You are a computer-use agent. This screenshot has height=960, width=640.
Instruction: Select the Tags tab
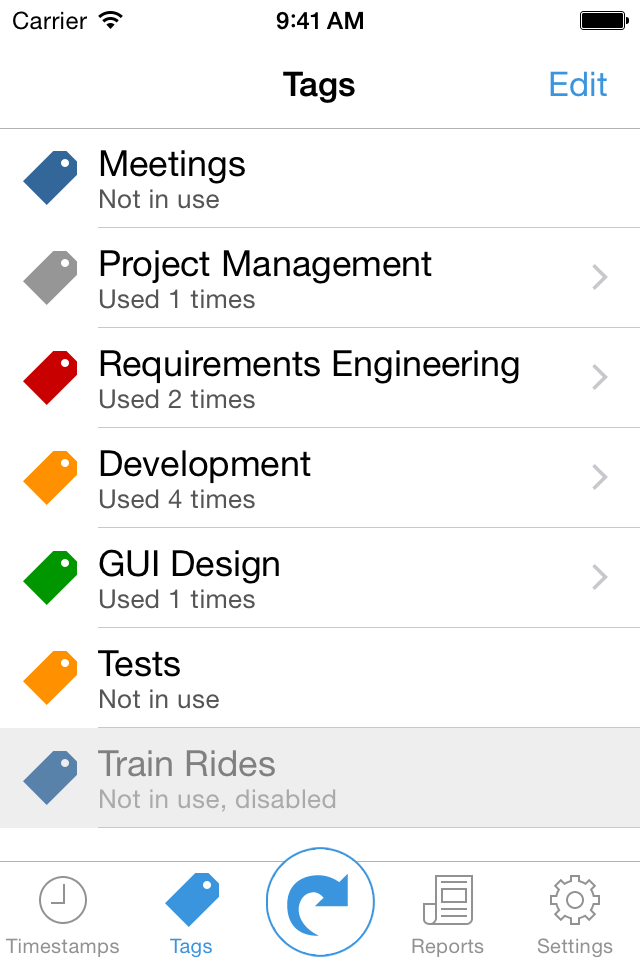tap(191, 914)
